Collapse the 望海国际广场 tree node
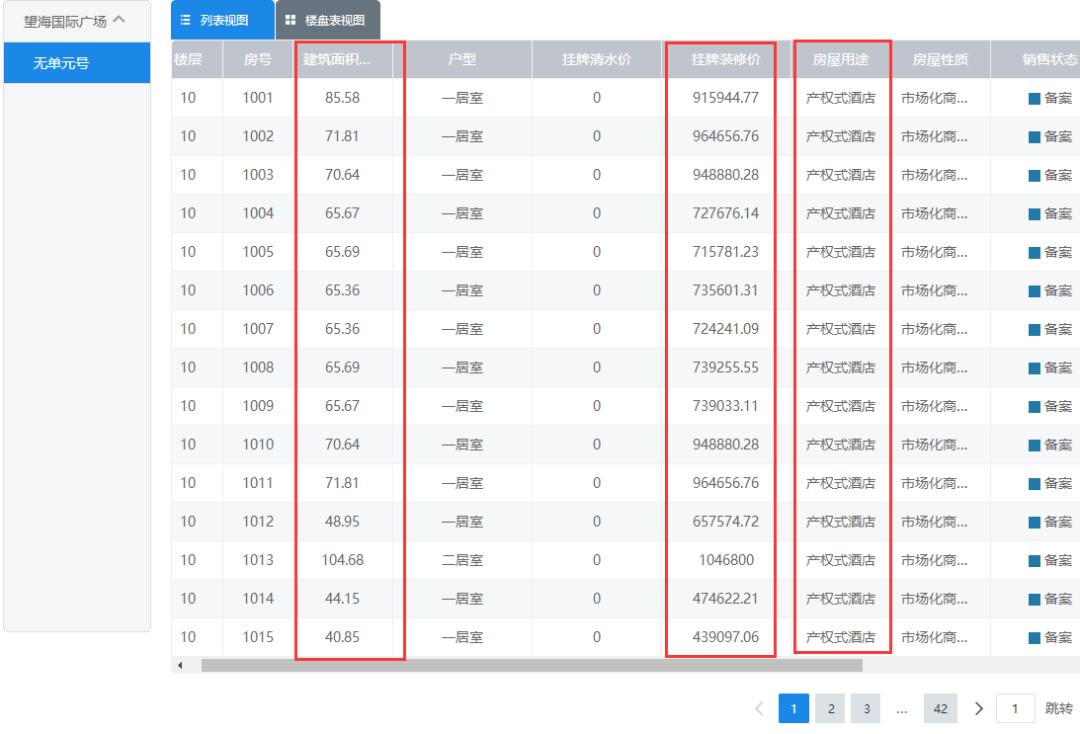 [119, 20]
